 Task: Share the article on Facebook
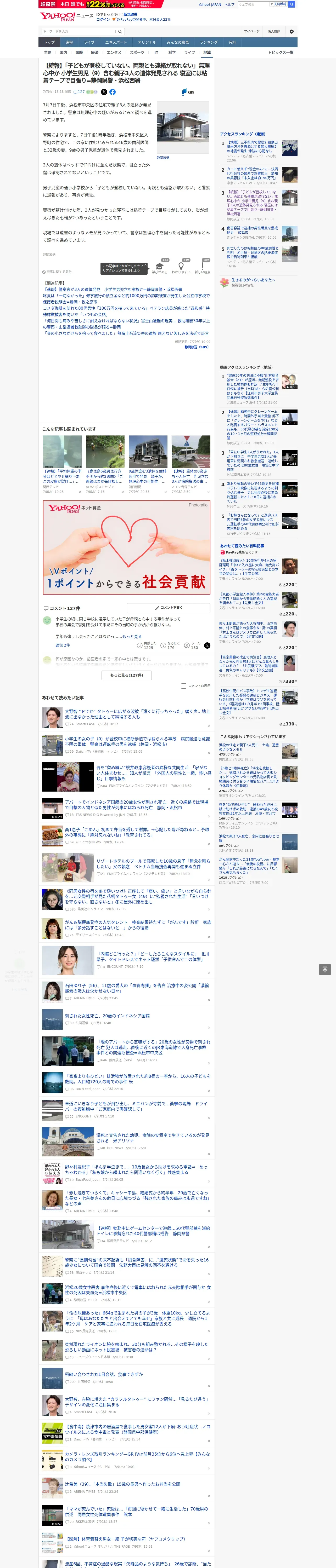point(112,92)
